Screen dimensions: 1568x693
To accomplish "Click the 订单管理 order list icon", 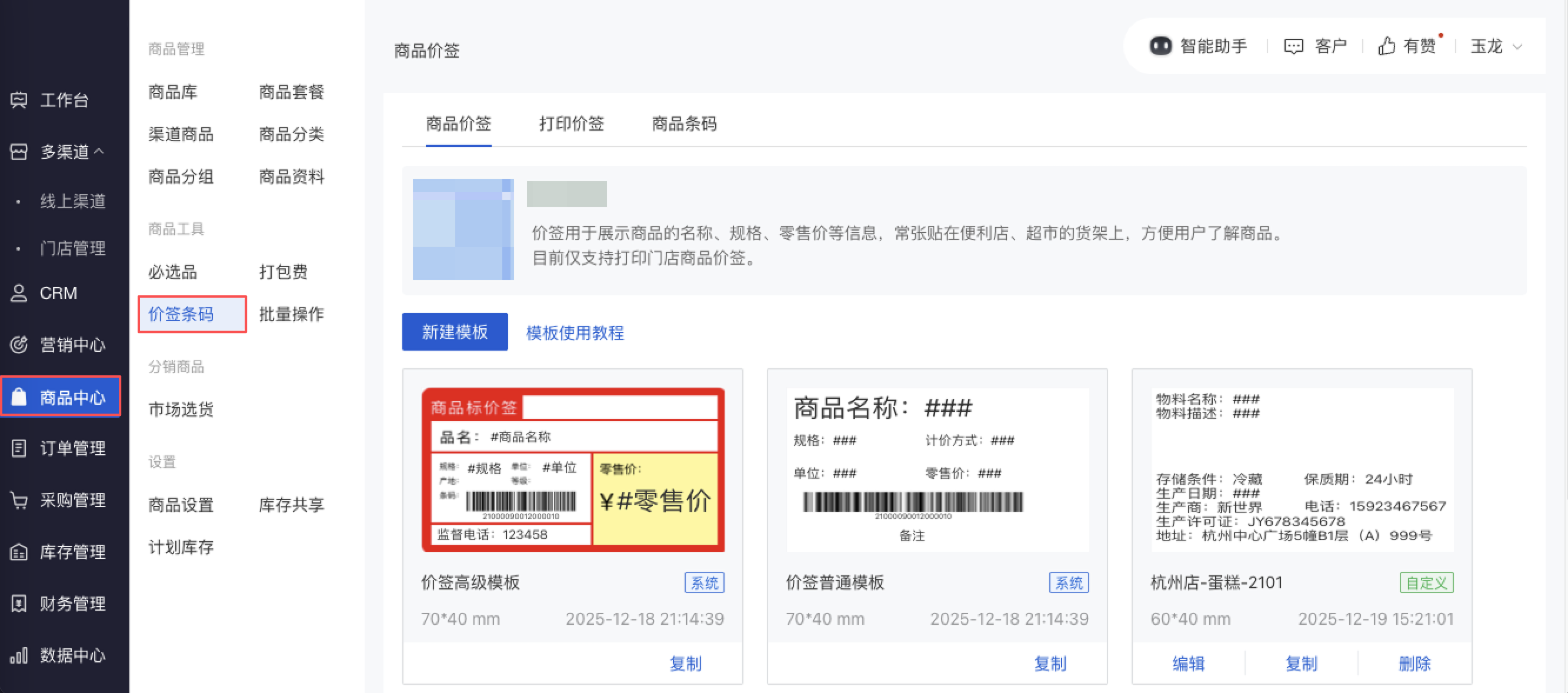I will tap(19, 448).
